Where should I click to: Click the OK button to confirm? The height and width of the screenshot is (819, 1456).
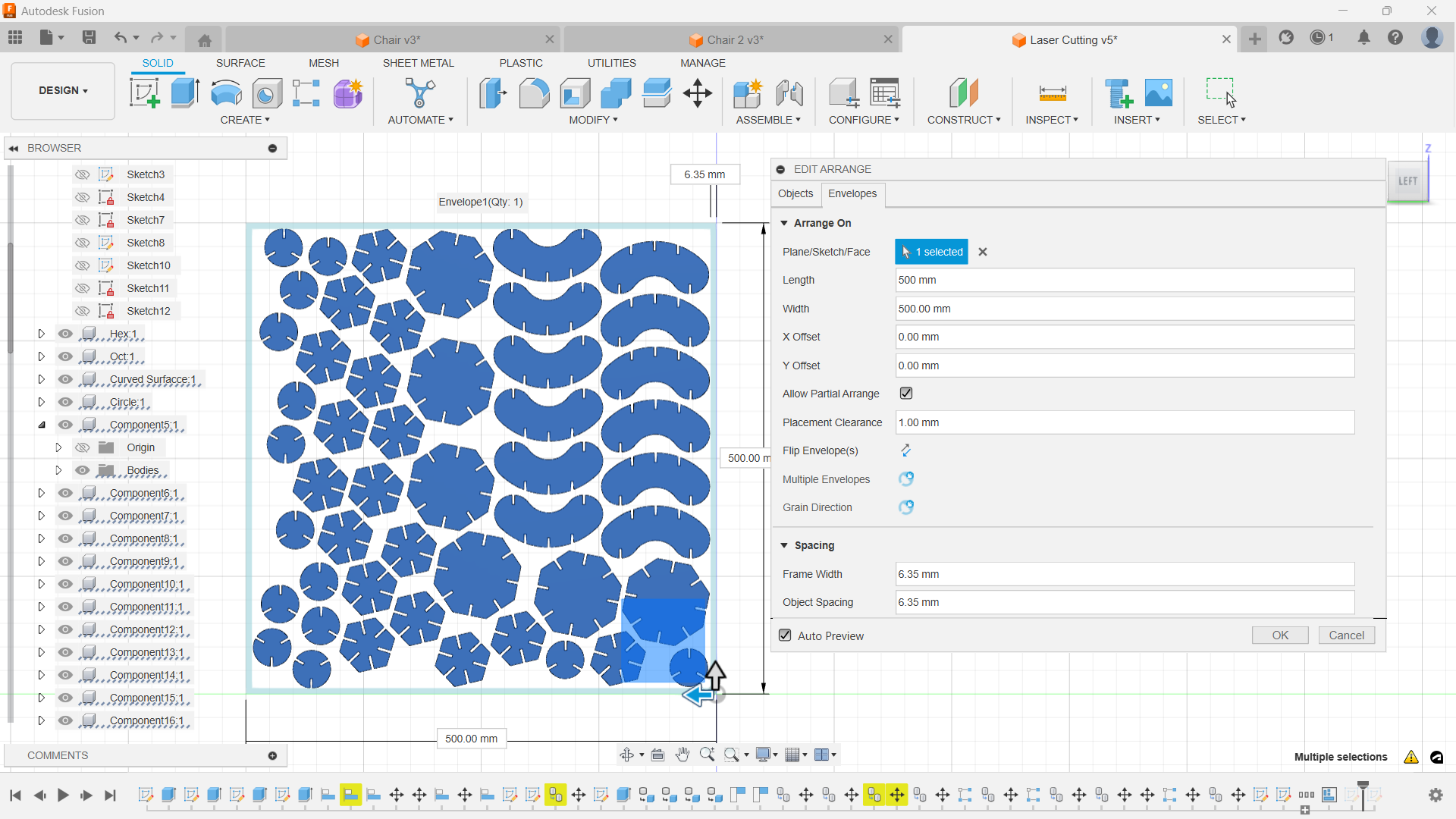coord(1280,635)
